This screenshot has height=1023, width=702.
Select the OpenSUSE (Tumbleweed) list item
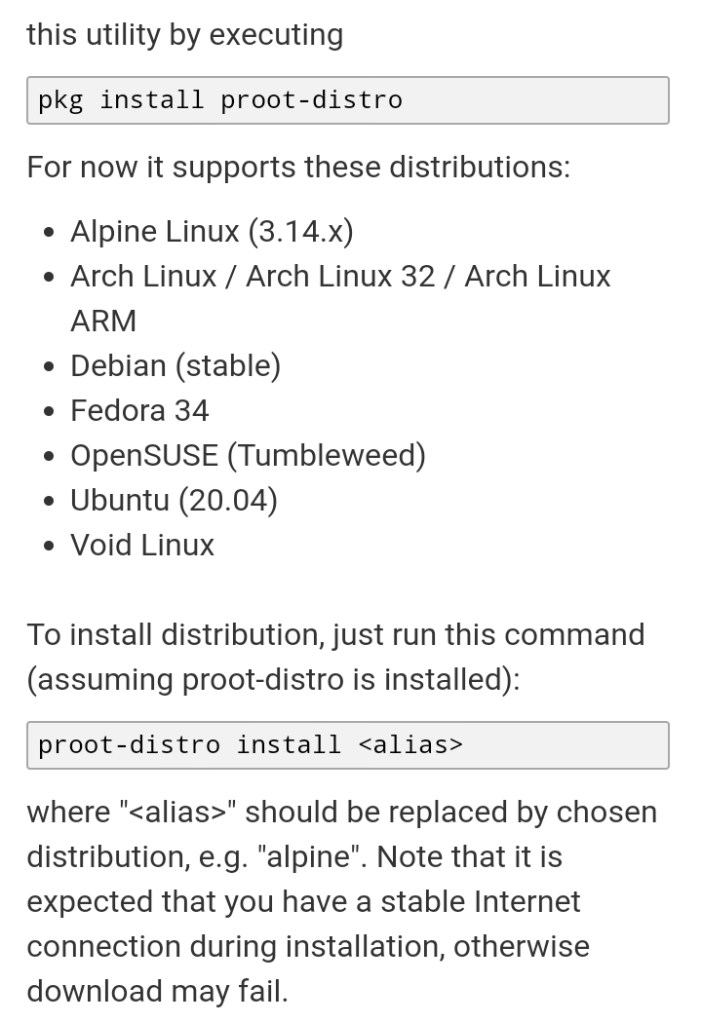point(247,456)
